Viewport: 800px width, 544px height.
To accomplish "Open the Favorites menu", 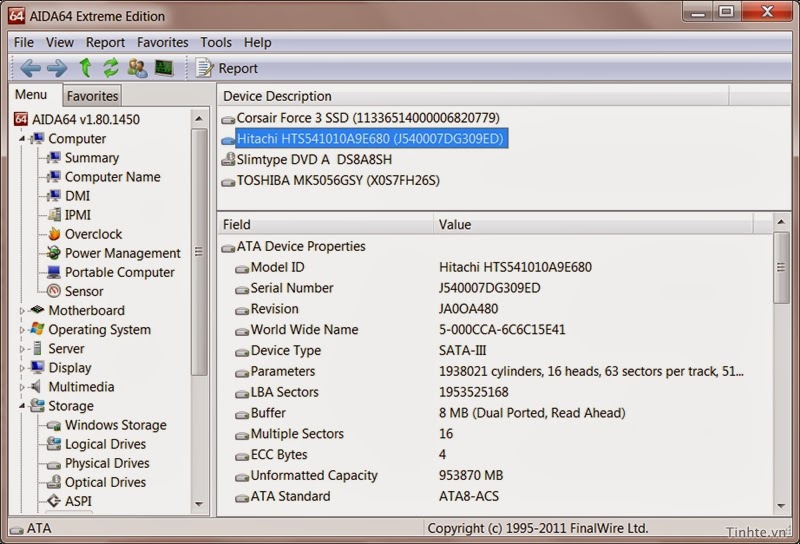I will click(x=162, y=42).
